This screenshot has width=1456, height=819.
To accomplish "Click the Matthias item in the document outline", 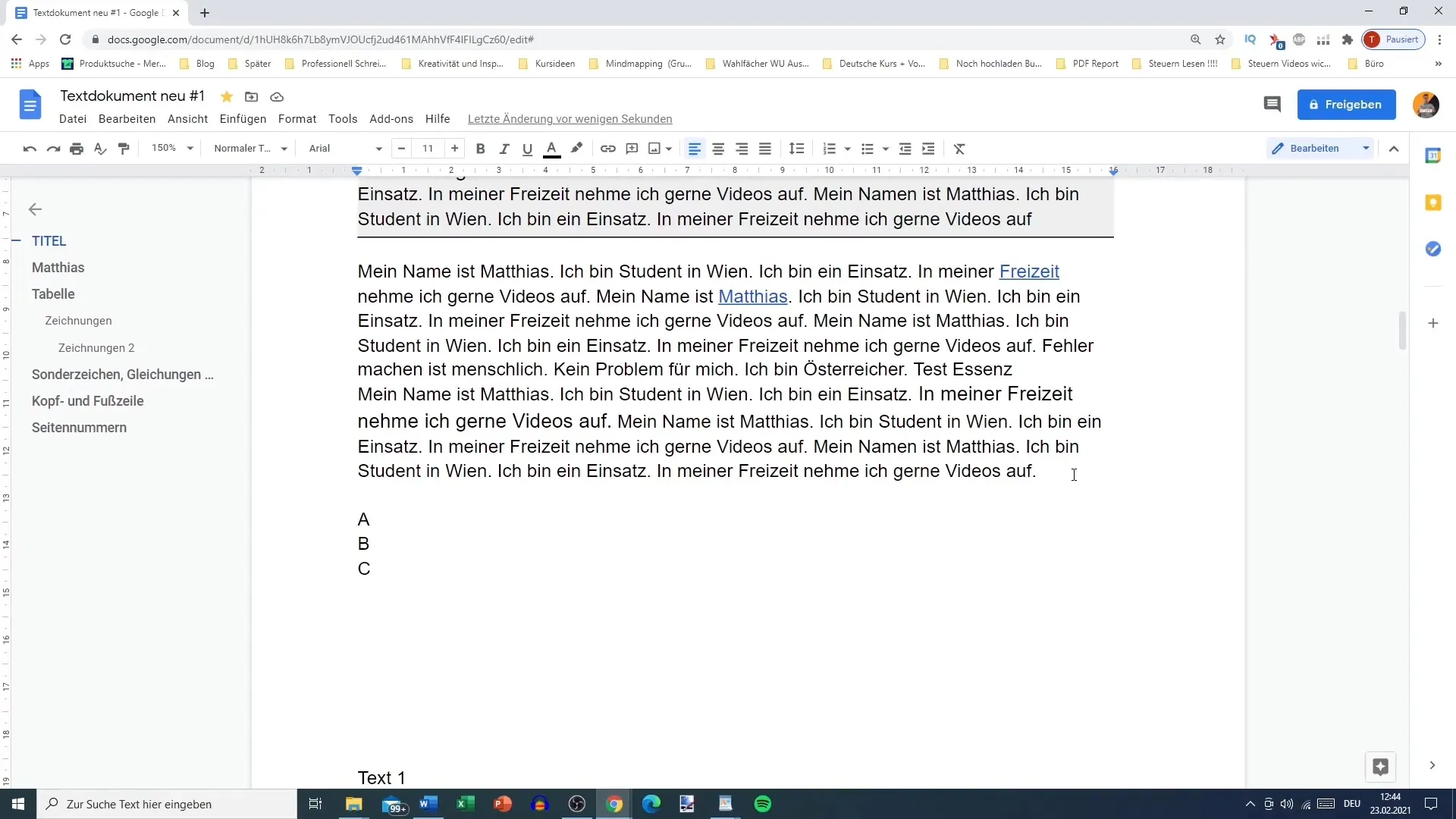I will coord(58,267).
